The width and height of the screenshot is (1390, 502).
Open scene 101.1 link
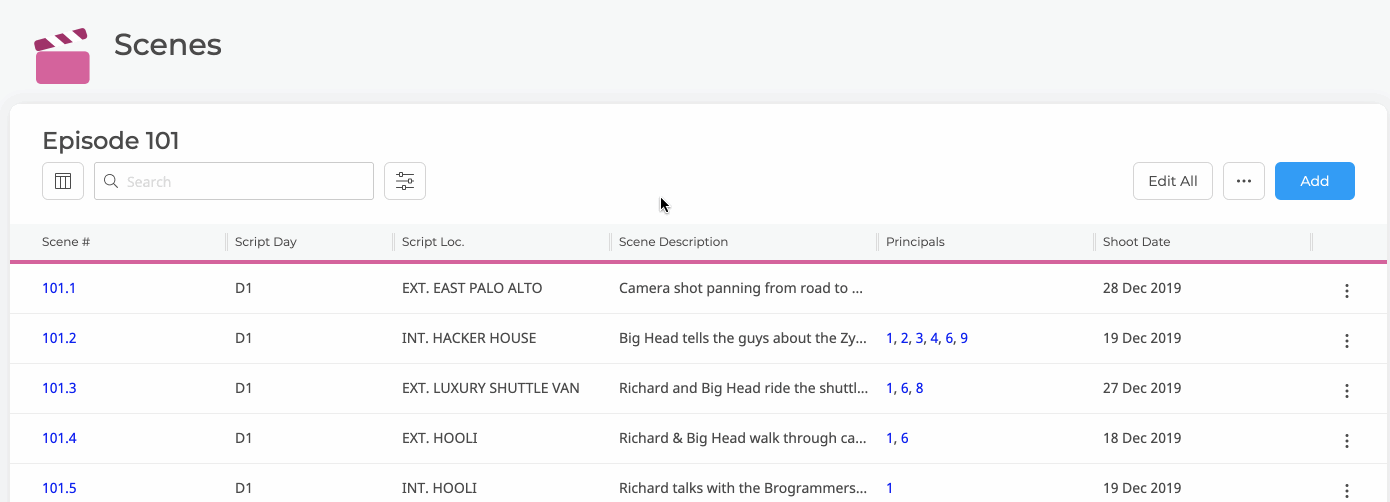[59, 288]
